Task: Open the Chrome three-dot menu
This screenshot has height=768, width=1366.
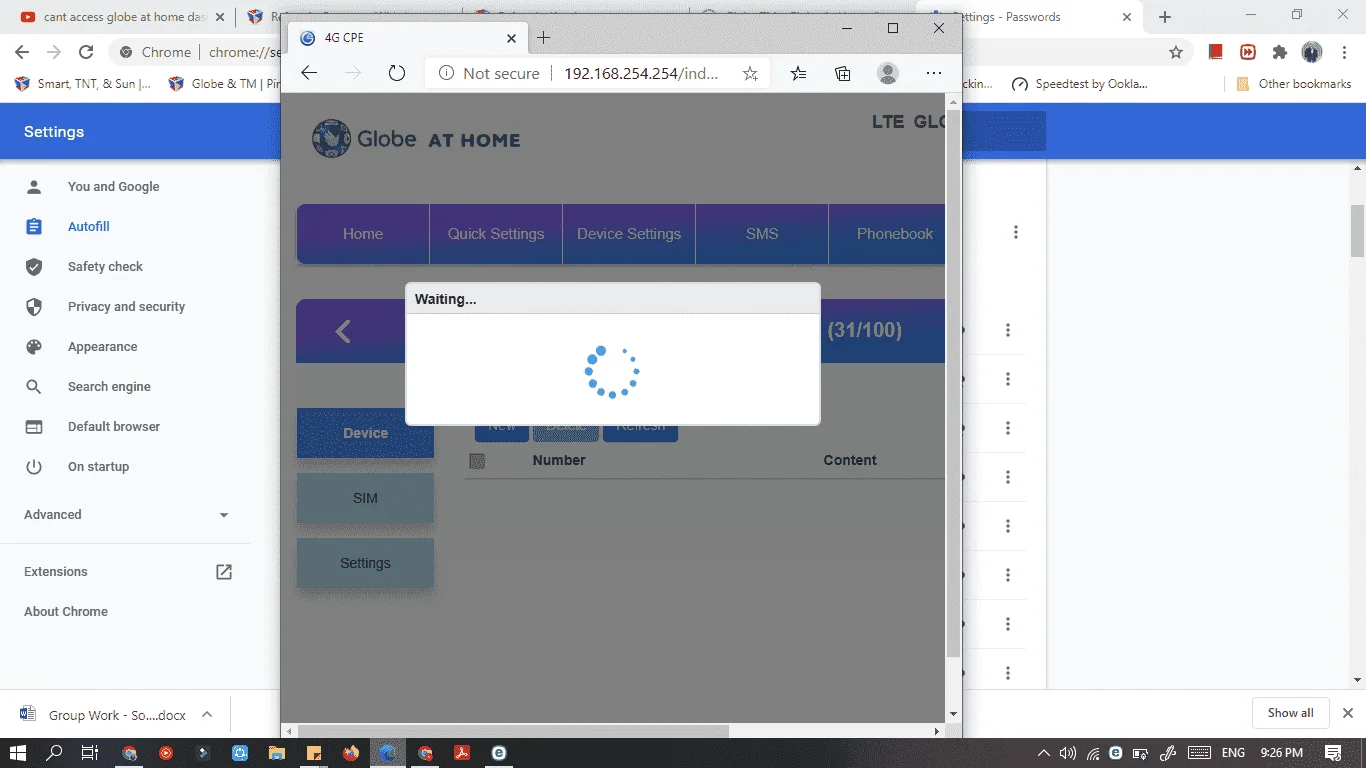Action: click(1345, 52)
